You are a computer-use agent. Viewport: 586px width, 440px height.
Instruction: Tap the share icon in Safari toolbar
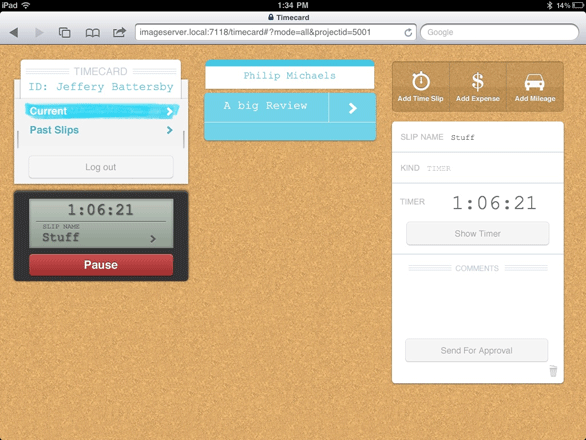119,32
